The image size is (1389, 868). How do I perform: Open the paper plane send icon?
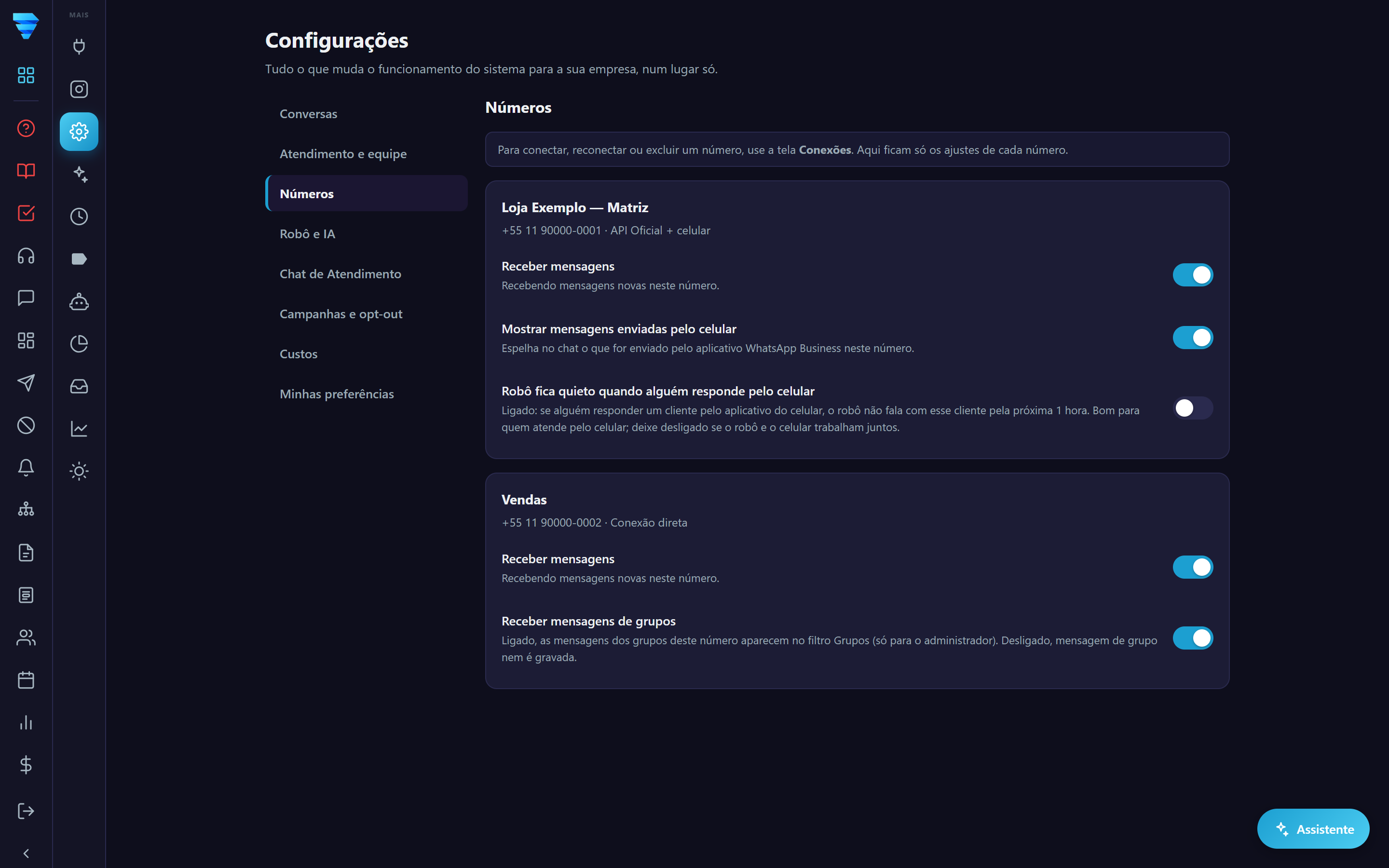point(26,383)
